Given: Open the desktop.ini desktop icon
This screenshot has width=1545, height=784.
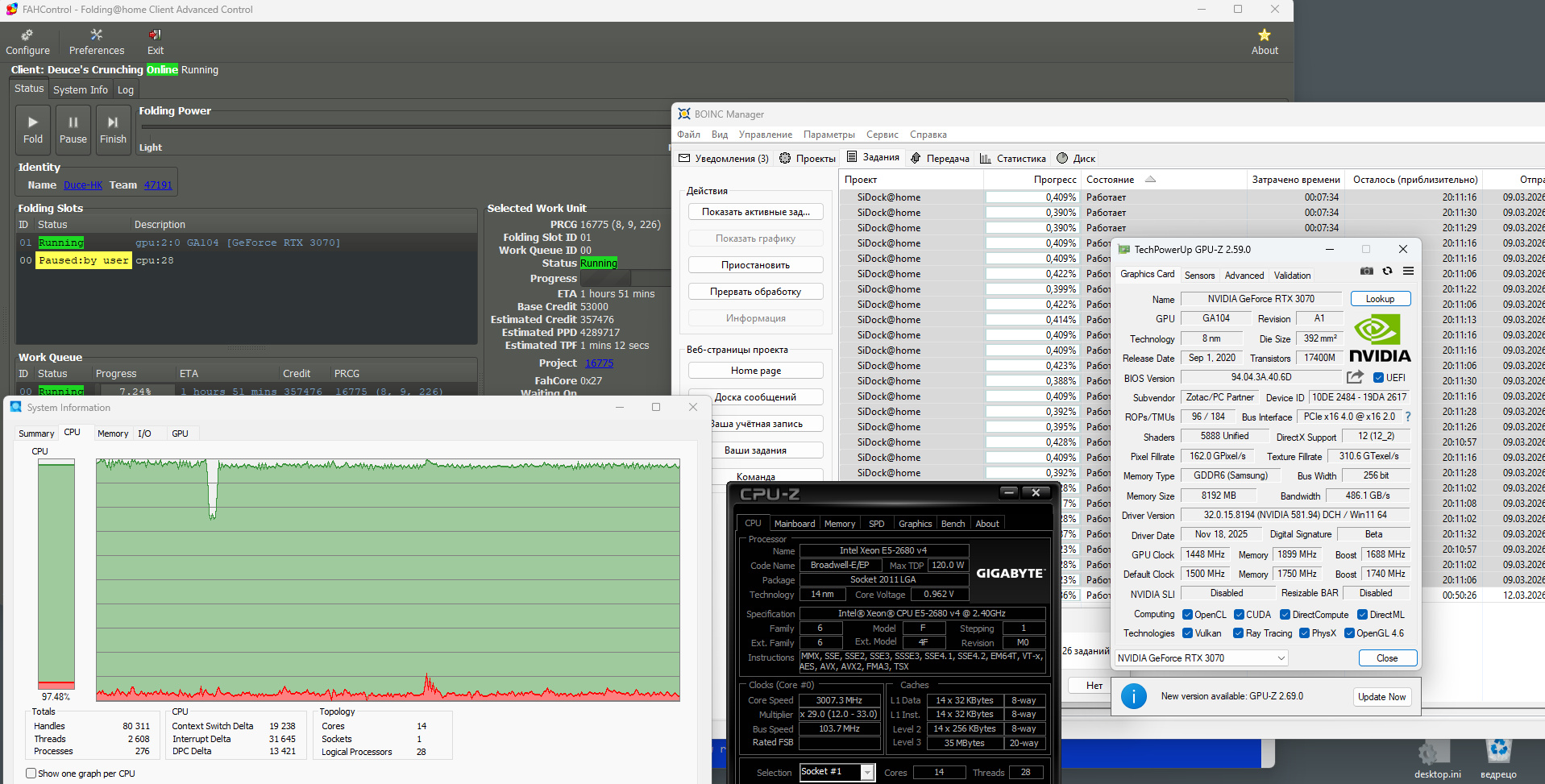Looking at the screenshot, I should [x=1437, y=760].
